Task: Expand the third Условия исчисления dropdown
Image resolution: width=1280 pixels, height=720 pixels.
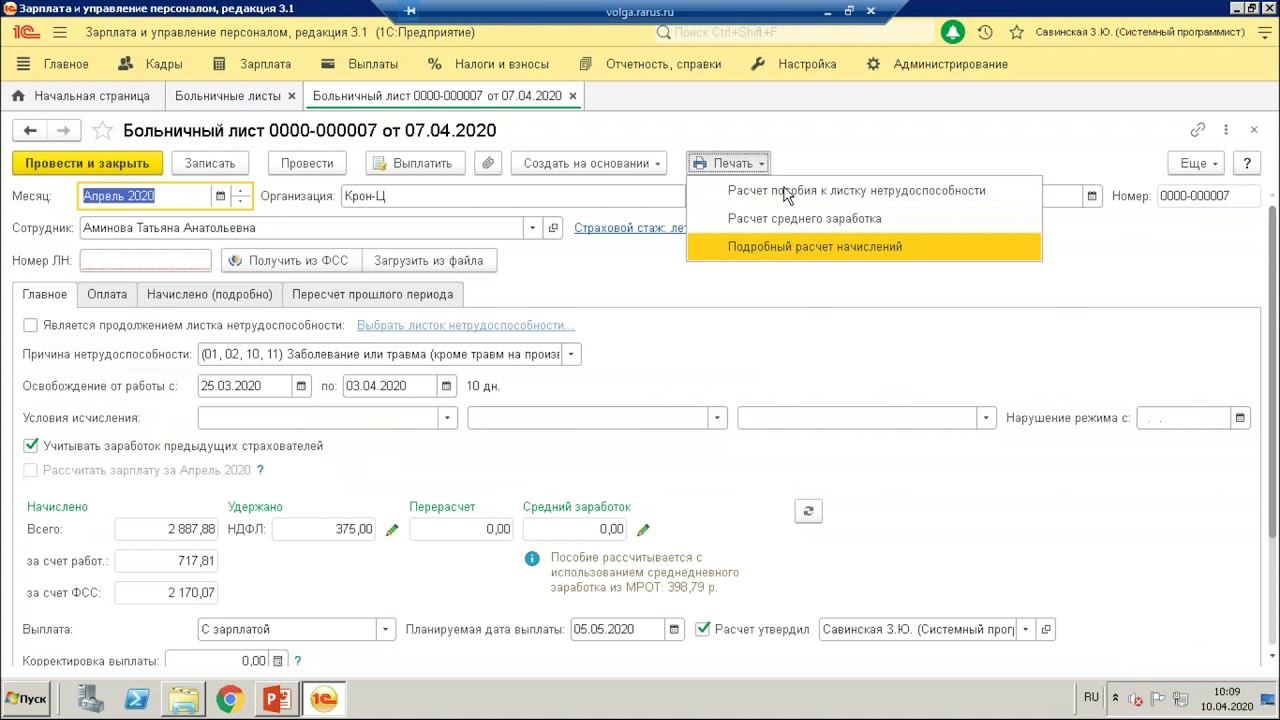Action: pos(987,418)
